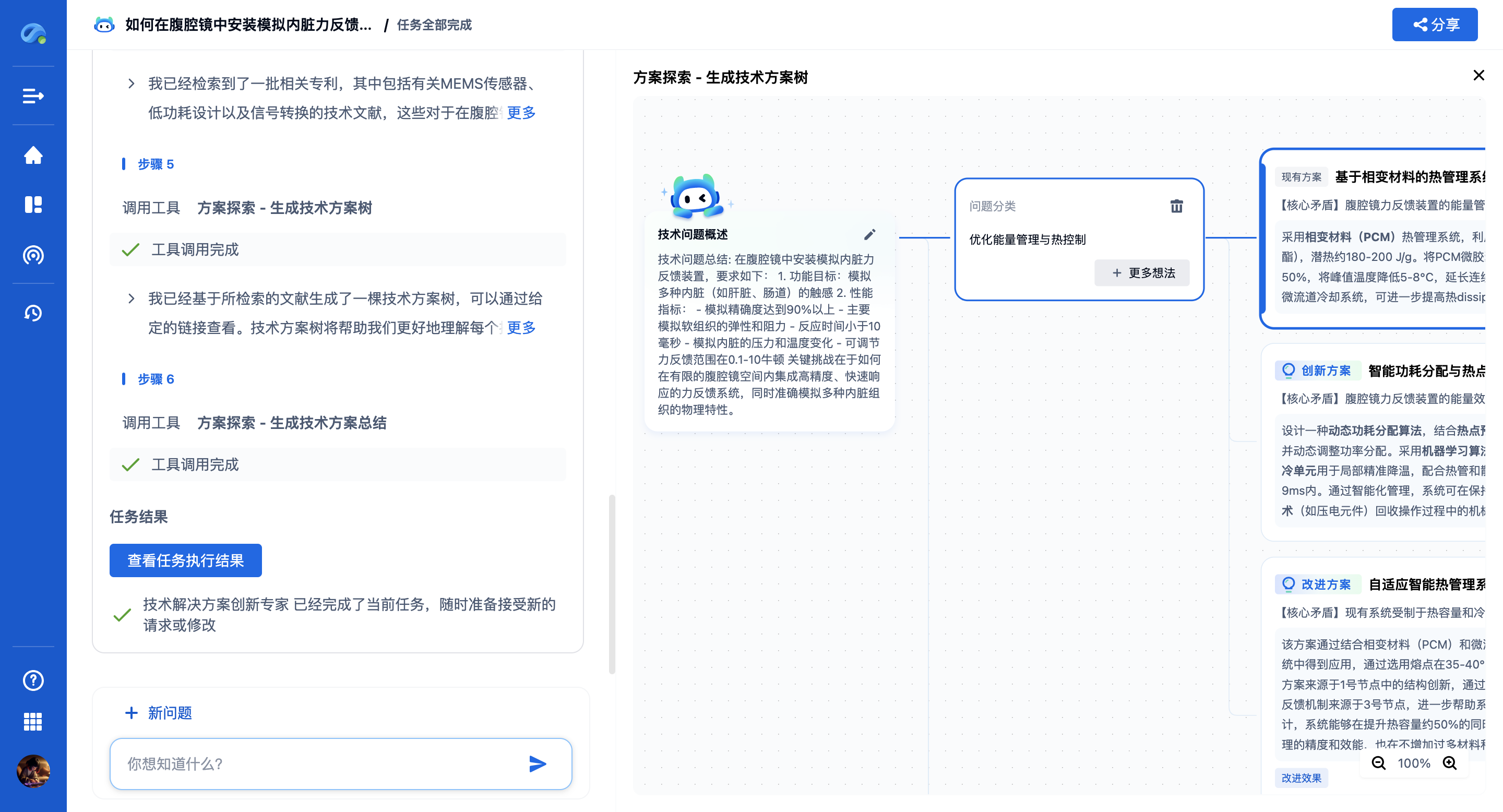This screenshot has width=1503, height=812.
Task: Click the 更多想法 button
Action: (1142, 273)
